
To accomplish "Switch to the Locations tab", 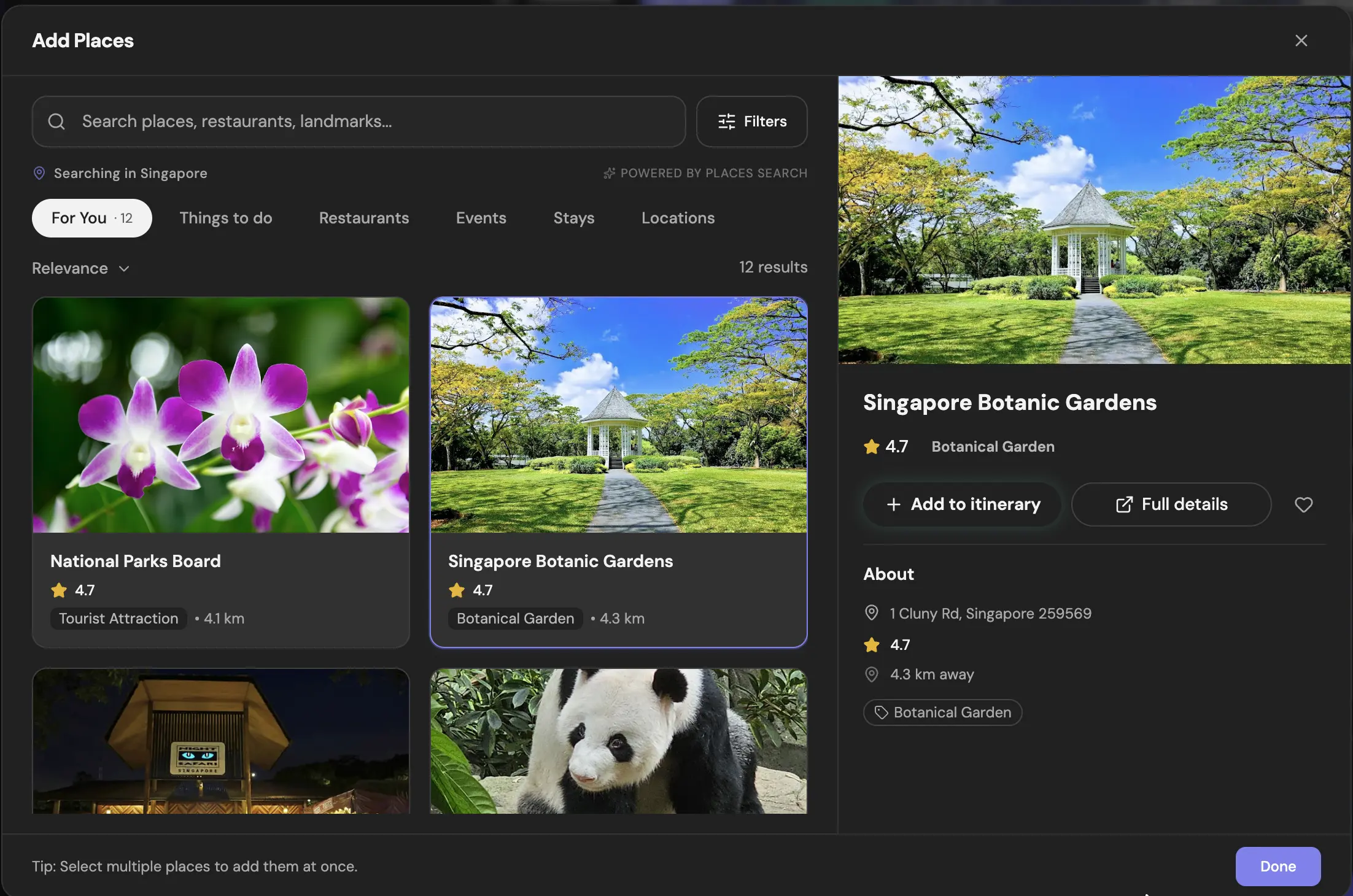I will click(678, 218).
